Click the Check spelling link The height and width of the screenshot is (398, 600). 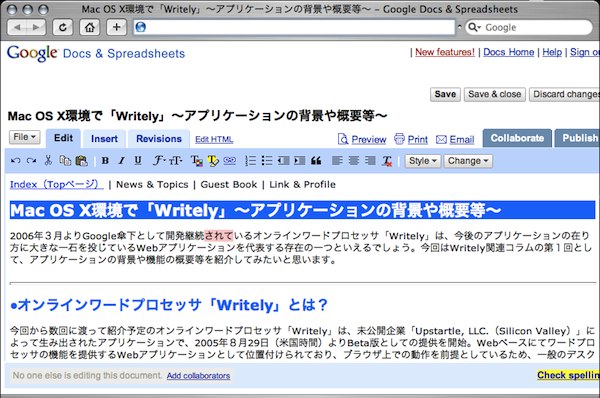pos(568,375)
